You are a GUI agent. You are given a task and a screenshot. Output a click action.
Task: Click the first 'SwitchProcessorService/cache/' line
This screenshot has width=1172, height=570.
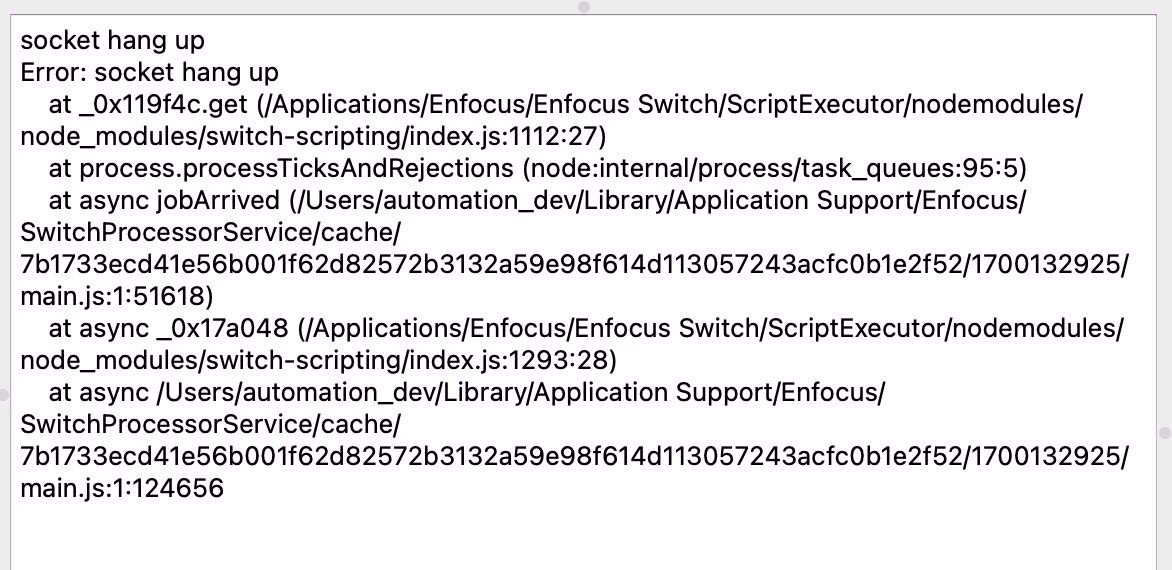(x=210, y=233)
